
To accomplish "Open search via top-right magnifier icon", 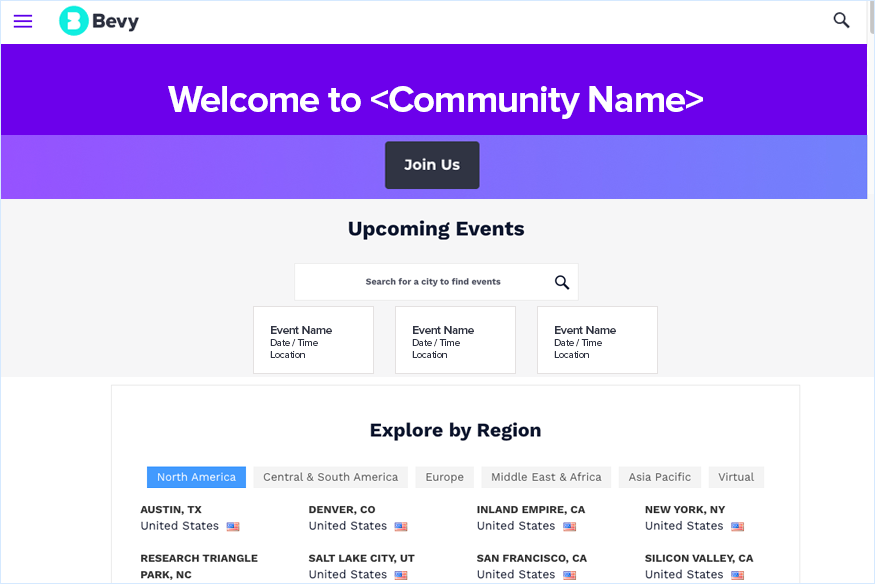I will (x=841, y=20).
